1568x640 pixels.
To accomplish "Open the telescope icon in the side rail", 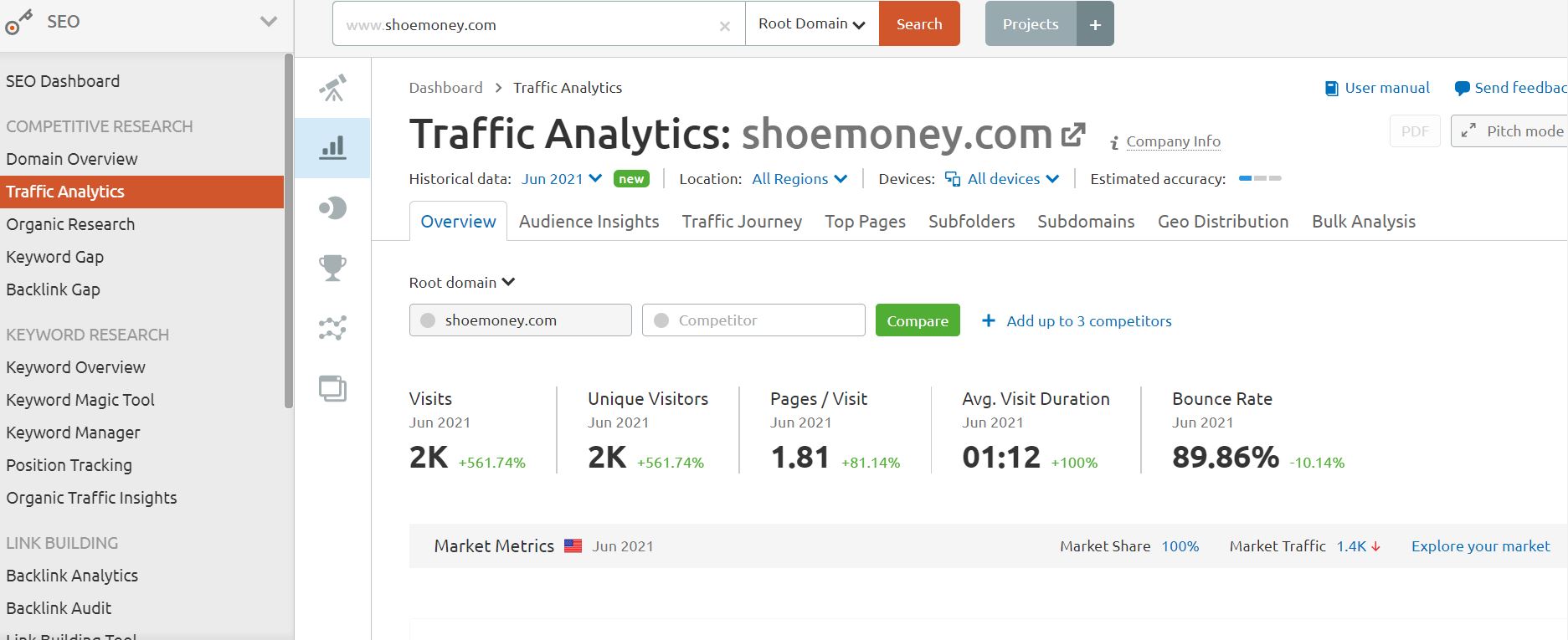I will [x=333, y=88].
